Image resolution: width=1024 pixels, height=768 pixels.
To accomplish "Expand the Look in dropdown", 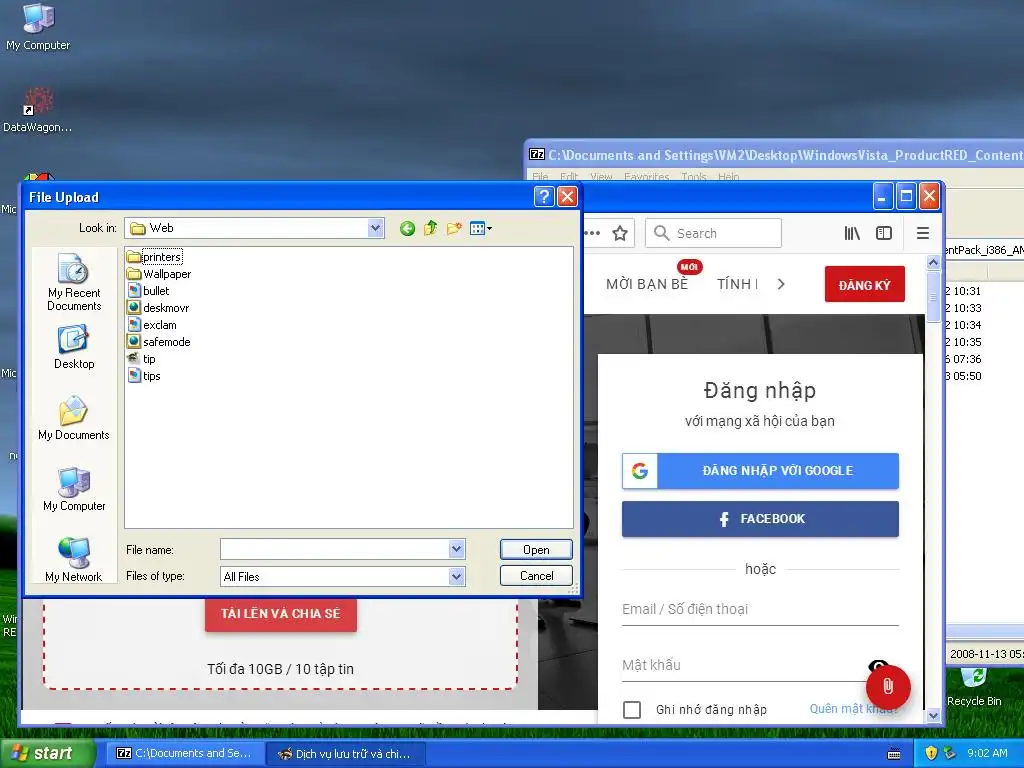I will click(x=375, y=228).
